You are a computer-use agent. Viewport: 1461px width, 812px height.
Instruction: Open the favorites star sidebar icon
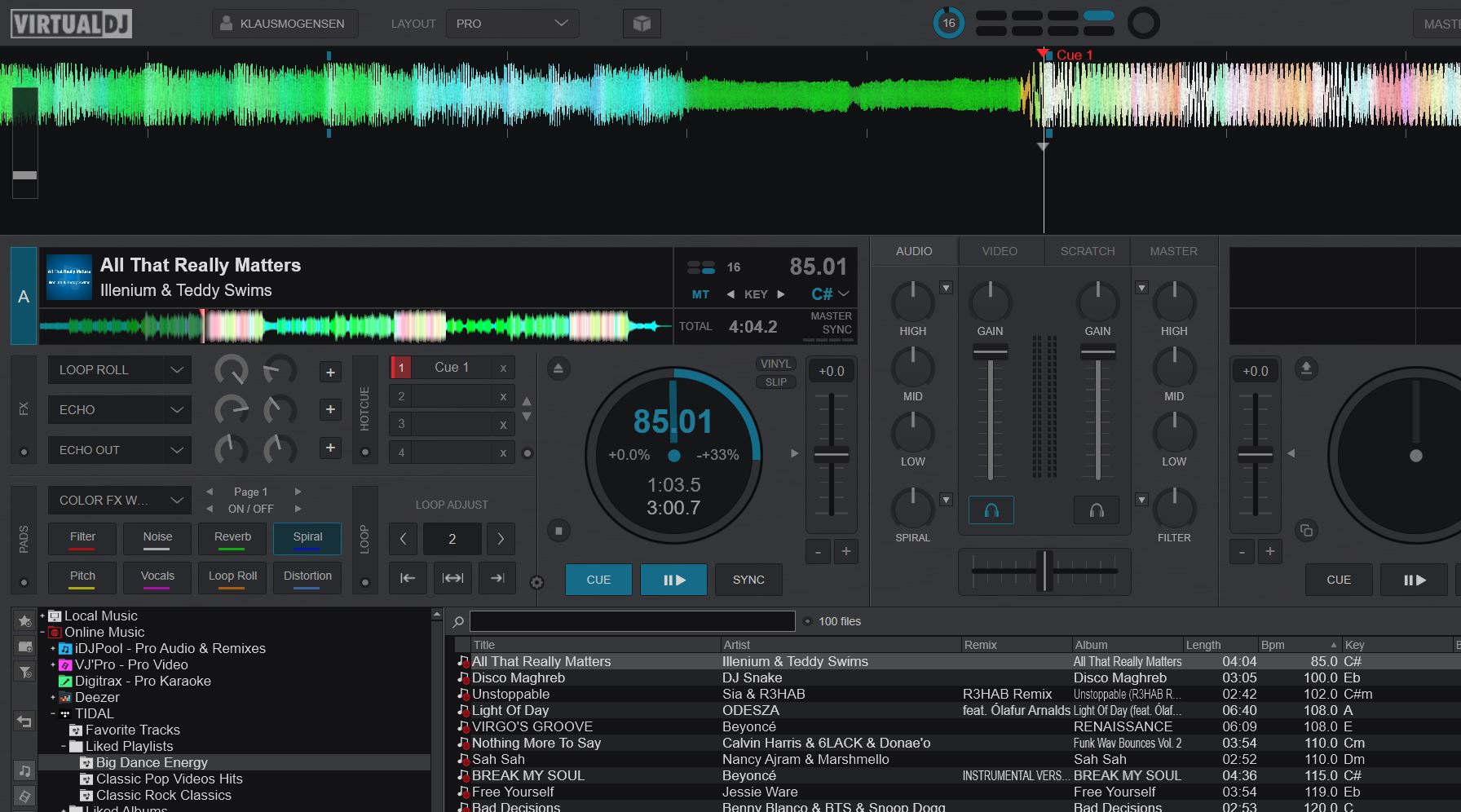tap(24, 621)
